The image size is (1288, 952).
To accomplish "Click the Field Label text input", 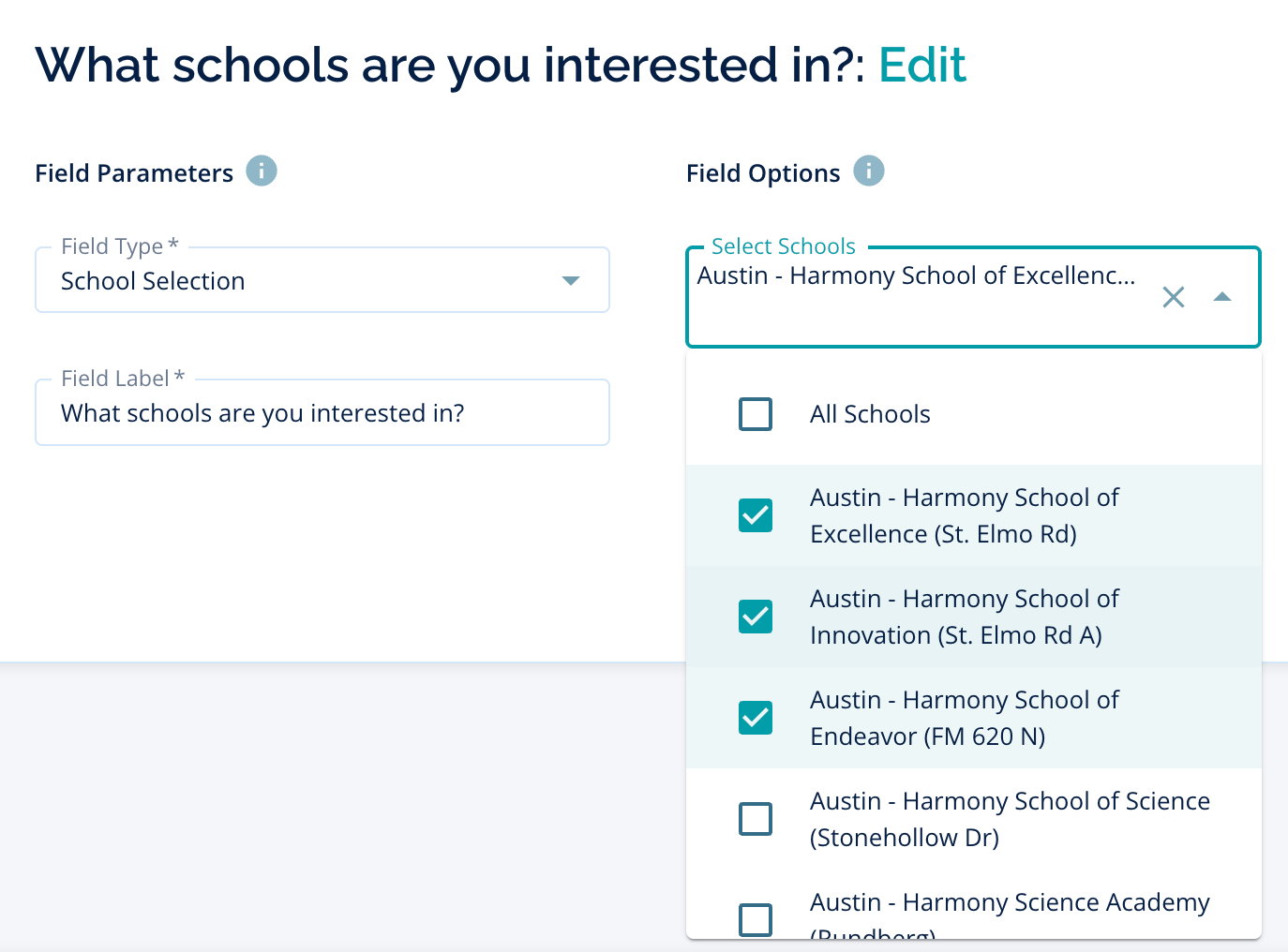I will 322,413.
